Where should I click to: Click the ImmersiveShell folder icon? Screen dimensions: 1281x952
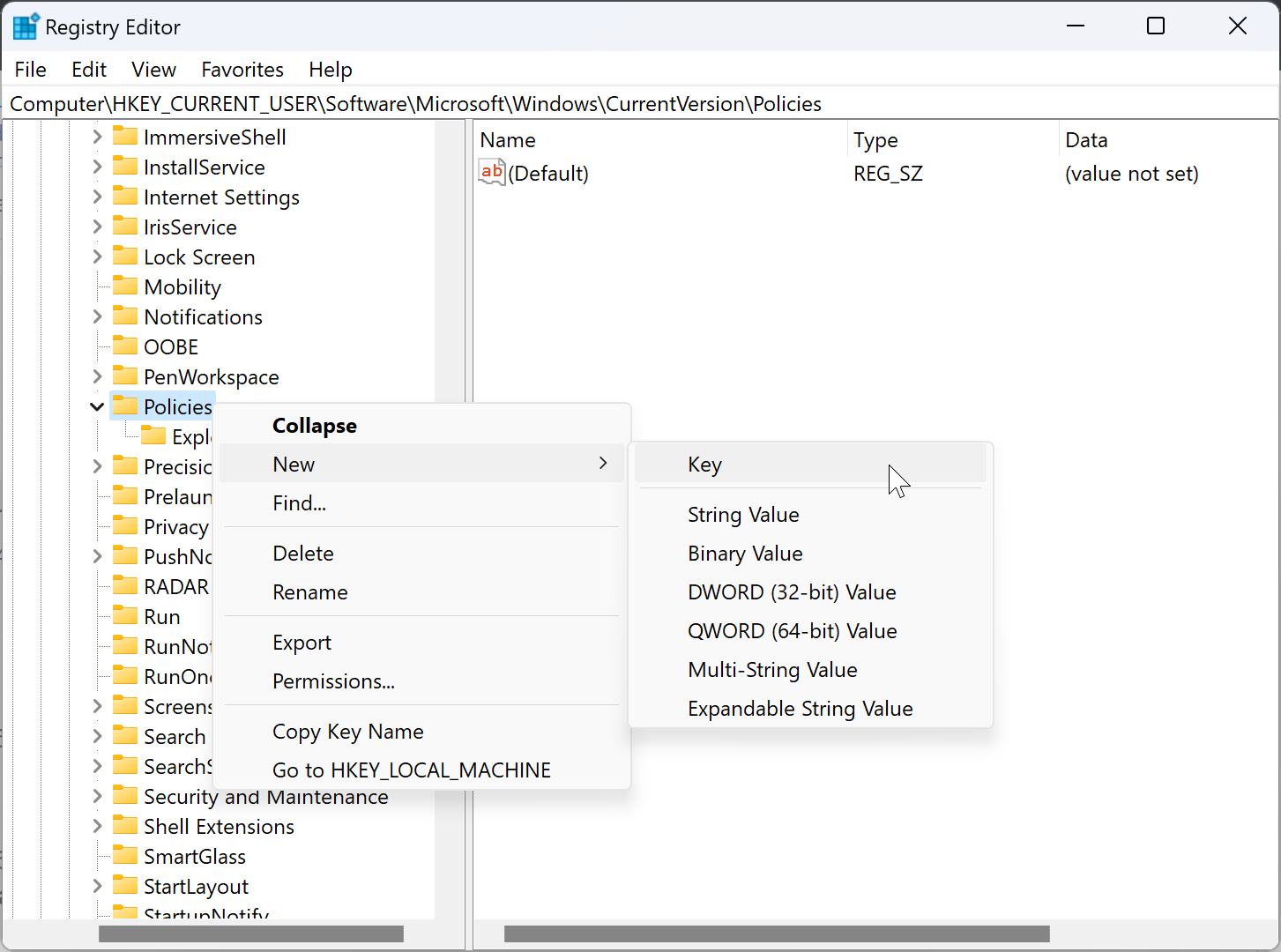tap(125, 137)
